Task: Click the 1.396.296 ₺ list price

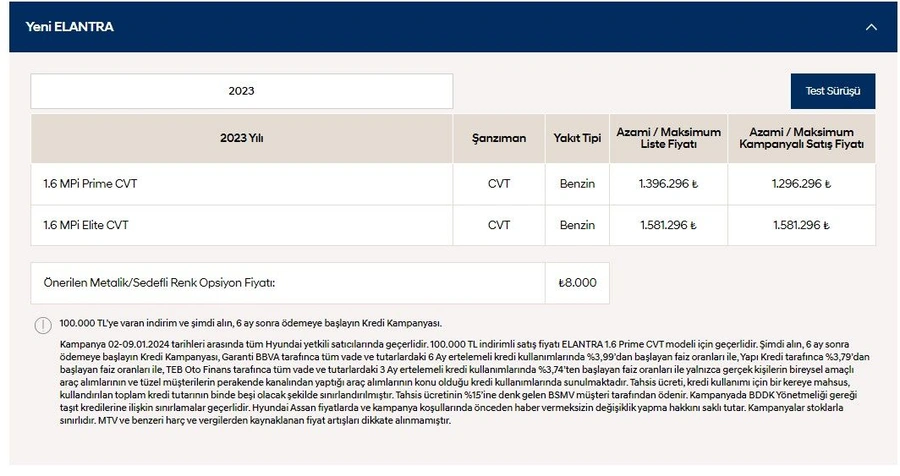Action: [x=668, y=184]
